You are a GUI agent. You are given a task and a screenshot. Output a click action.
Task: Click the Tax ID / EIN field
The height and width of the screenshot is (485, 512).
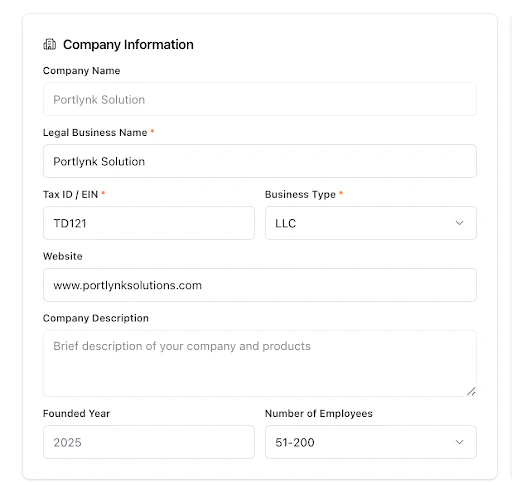pos(149,223)
